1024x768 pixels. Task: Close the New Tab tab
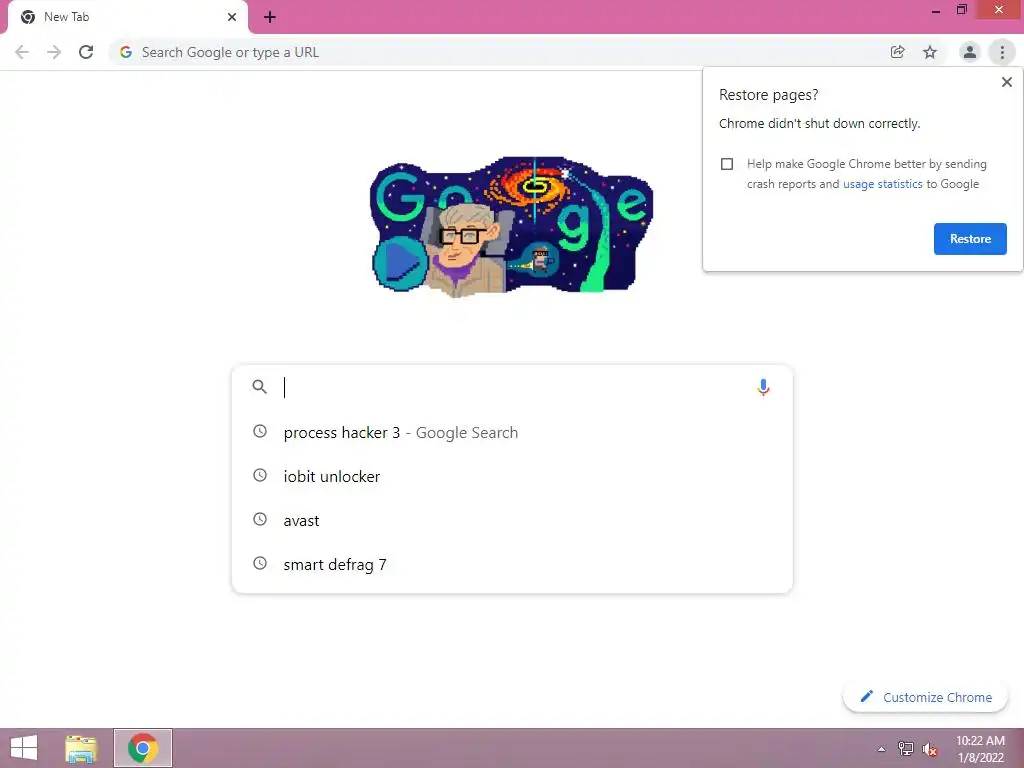point(232,17)
